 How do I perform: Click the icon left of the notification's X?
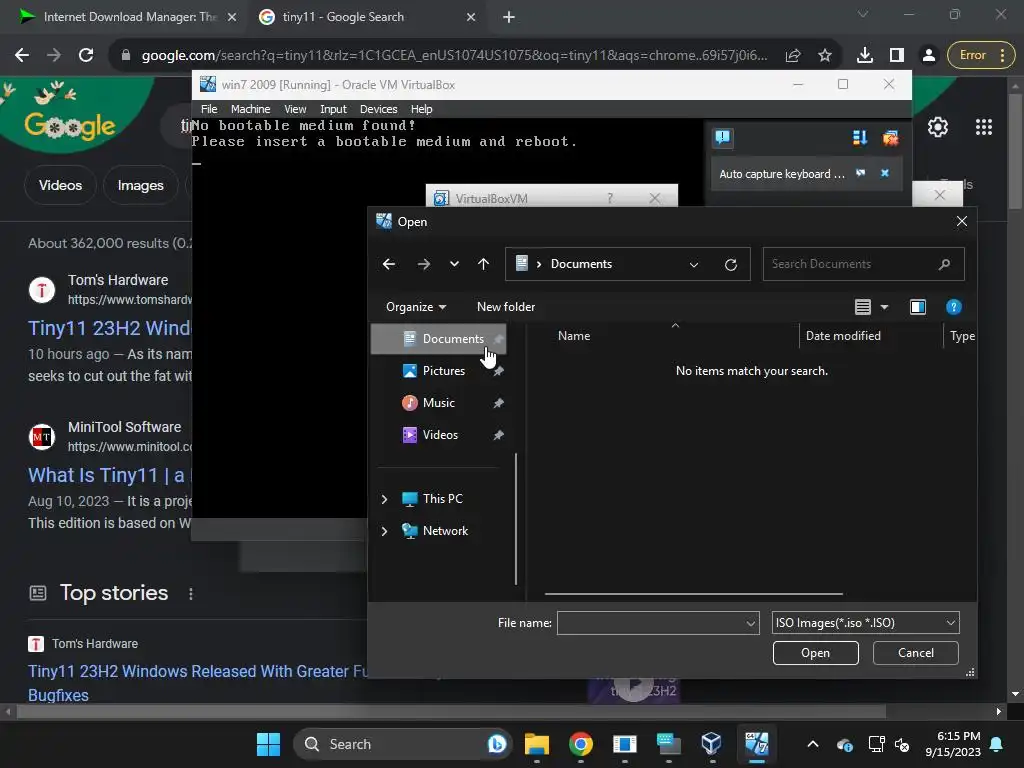coord(860,173)
